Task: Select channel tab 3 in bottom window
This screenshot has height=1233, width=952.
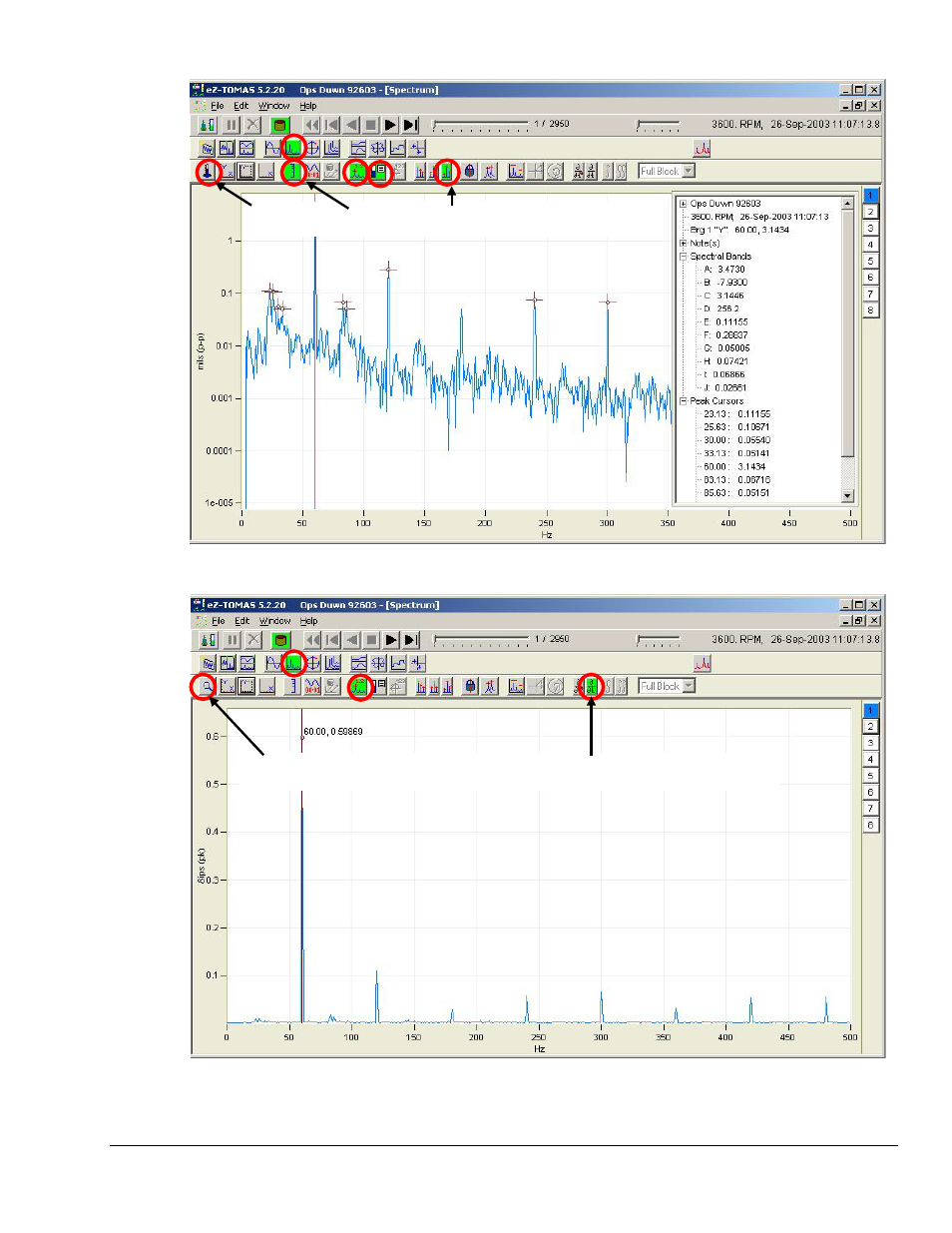Action: coord(870,743)
